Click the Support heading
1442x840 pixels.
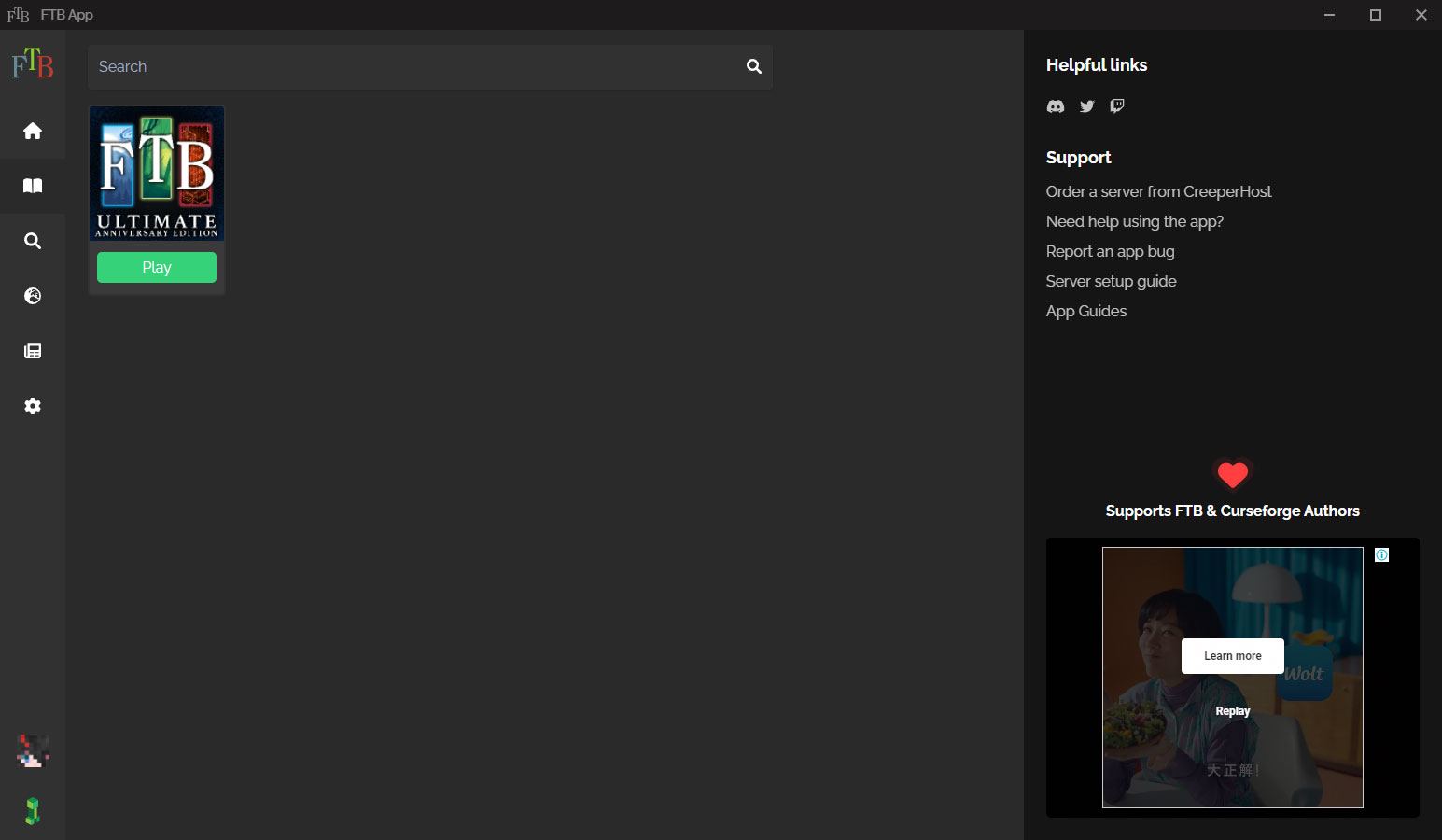[1079, 158]
